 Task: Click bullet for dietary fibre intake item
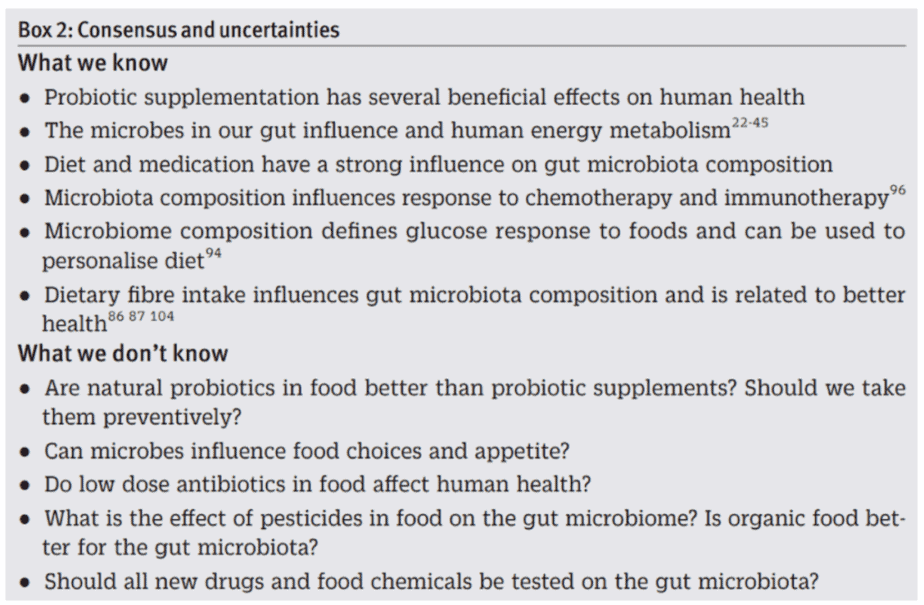[25, 296]
